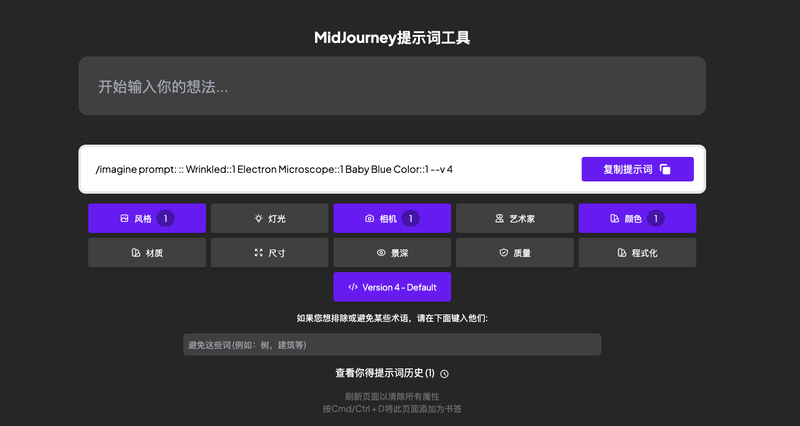The height and width of the screenshot is (426, 800).
Task: Click the icon beside 材质
Action: [x=136, y=253]
